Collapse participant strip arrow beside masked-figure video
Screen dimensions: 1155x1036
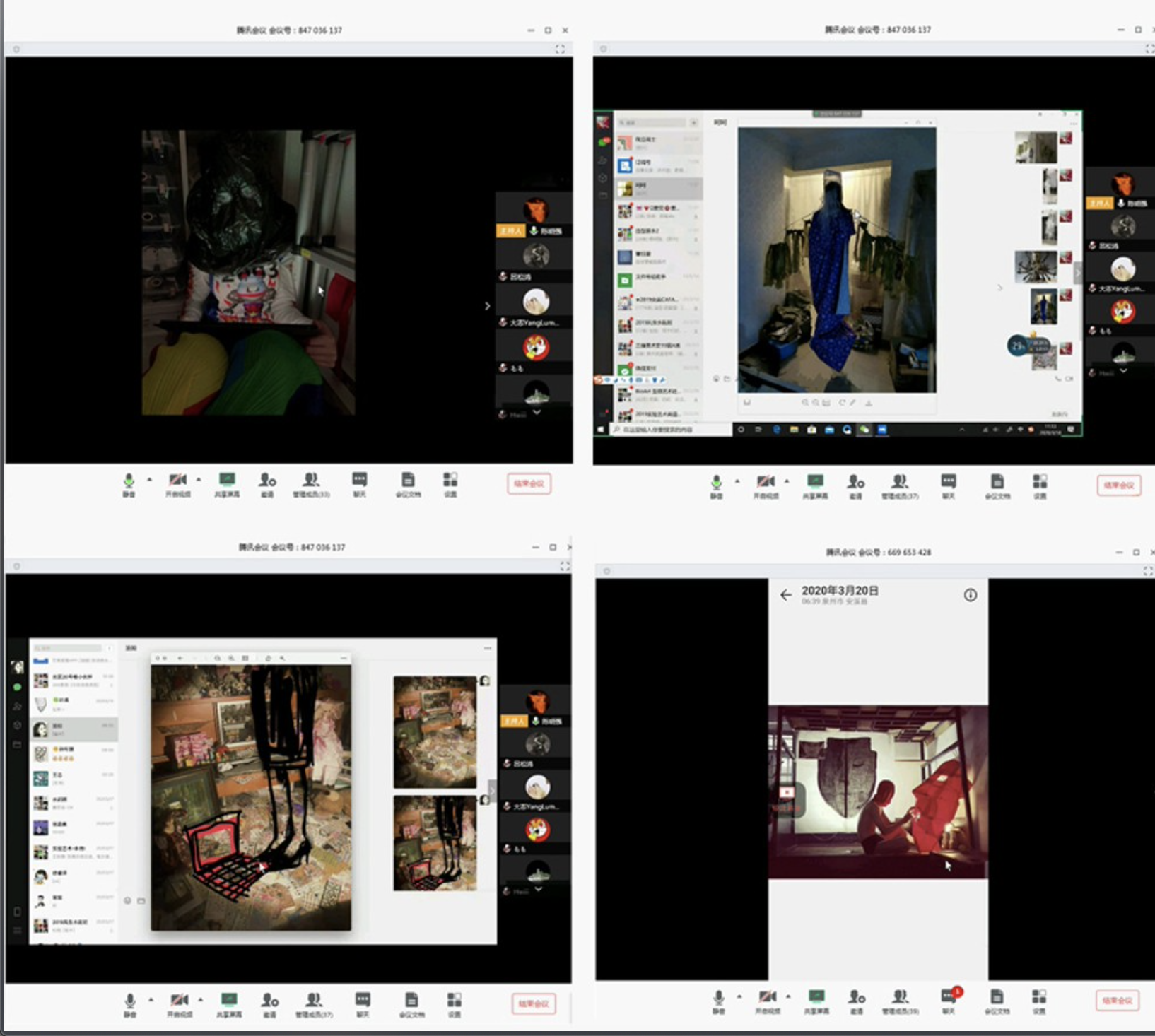487,306
